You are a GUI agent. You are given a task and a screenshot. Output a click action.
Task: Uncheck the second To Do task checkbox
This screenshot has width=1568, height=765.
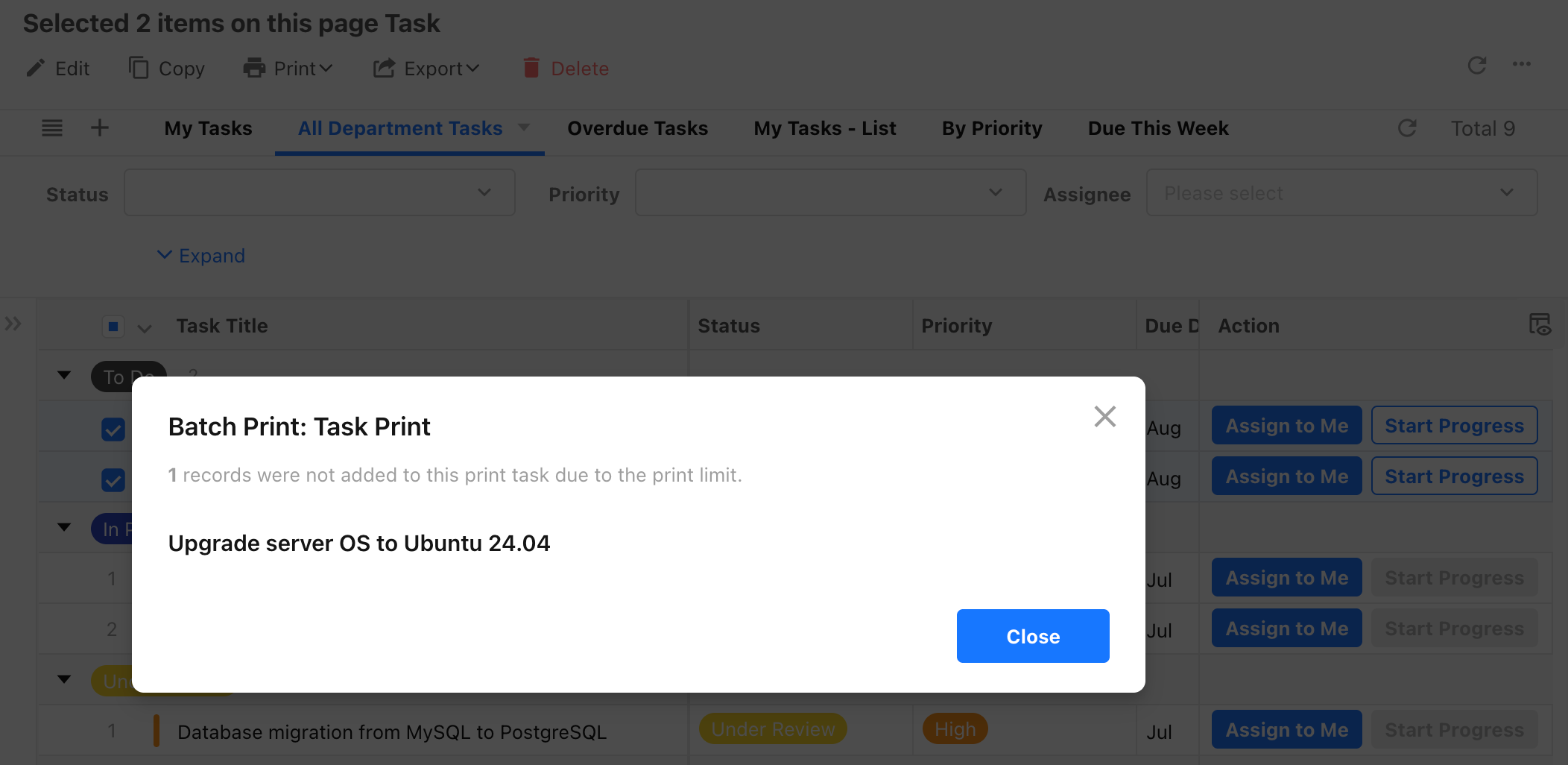(x=113, y=479)
